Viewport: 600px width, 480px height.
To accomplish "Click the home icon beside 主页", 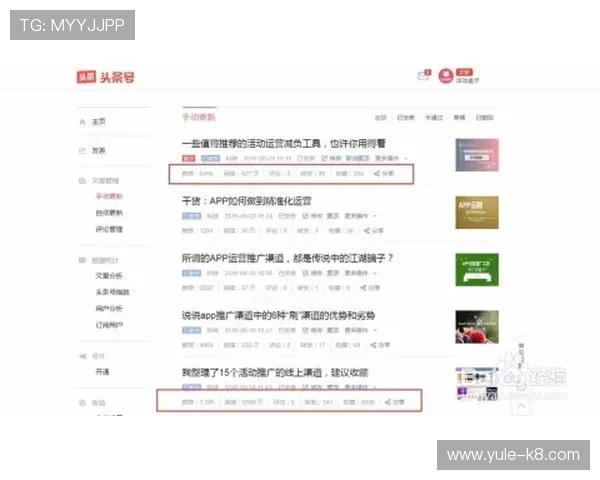I will 82,122.
